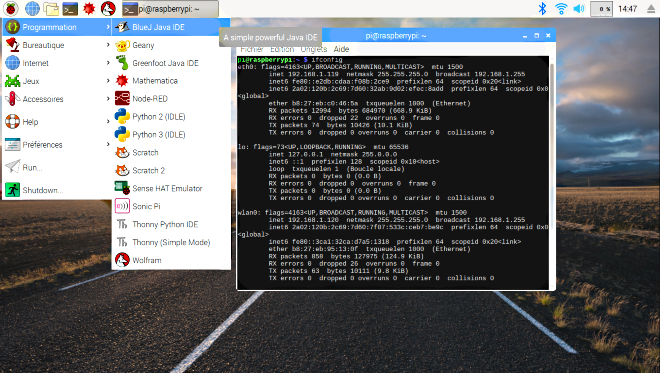This screenshot has height=373, width=660.
Task: Launch Python 3 (IDLE)
Action: click(x=171, y=135)
